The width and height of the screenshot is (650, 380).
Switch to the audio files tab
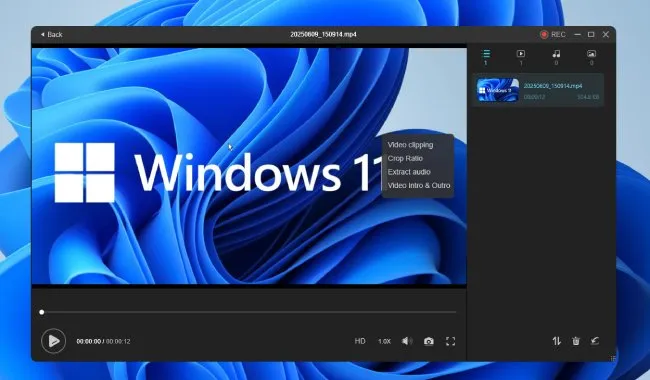tap(556, 57)
